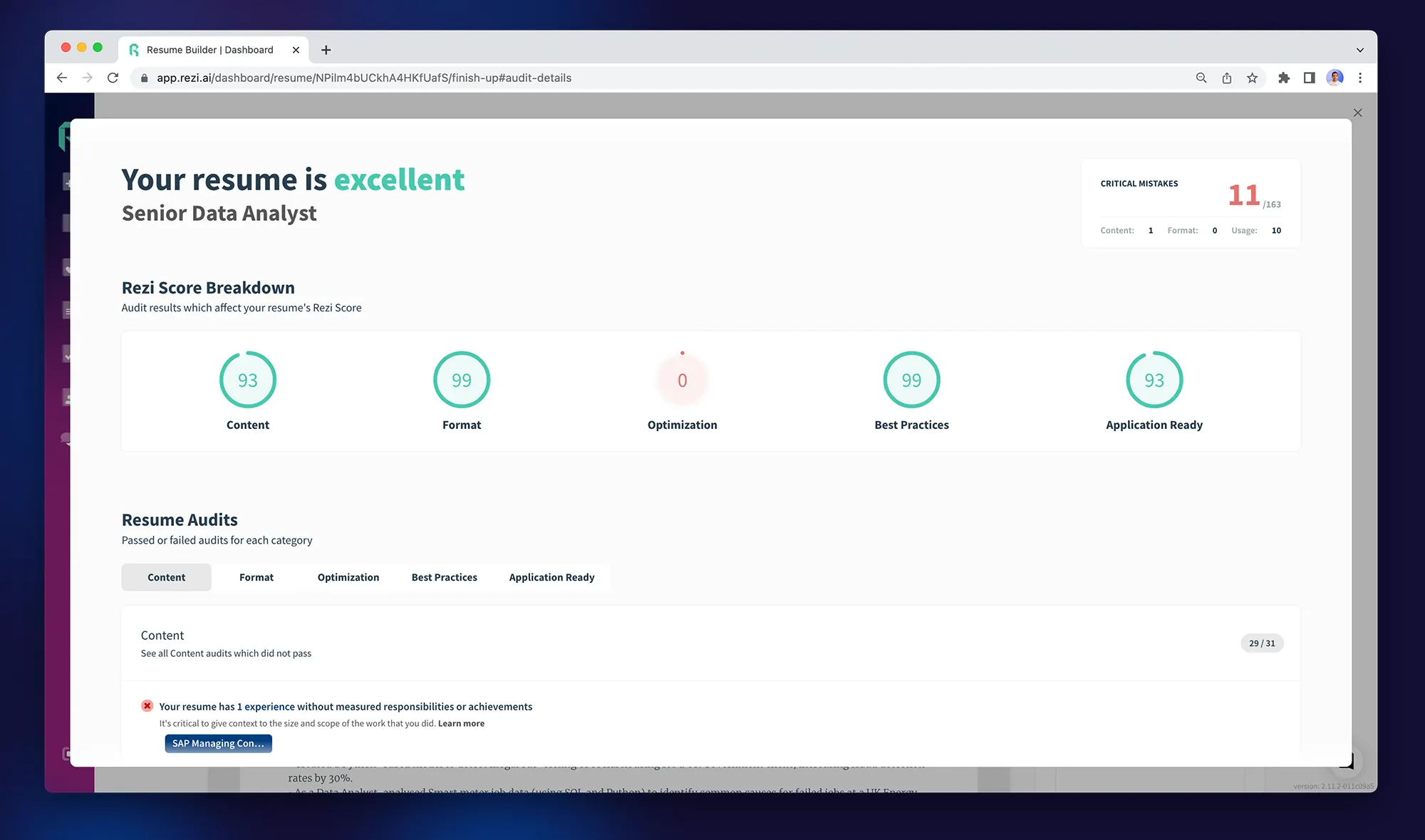Image resolution: width=1425 pixels, height=840 pixels.
Task: Open the browser extensions menu
Action: coord(1284,78)
